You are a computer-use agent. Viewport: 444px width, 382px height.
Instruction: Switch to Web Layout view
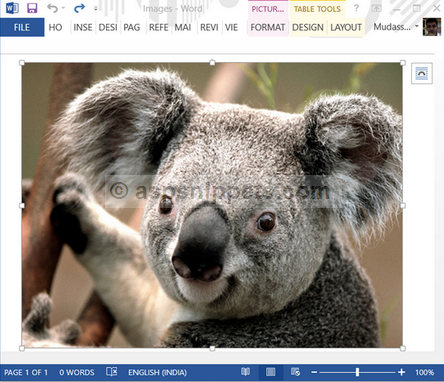[295, 372]
